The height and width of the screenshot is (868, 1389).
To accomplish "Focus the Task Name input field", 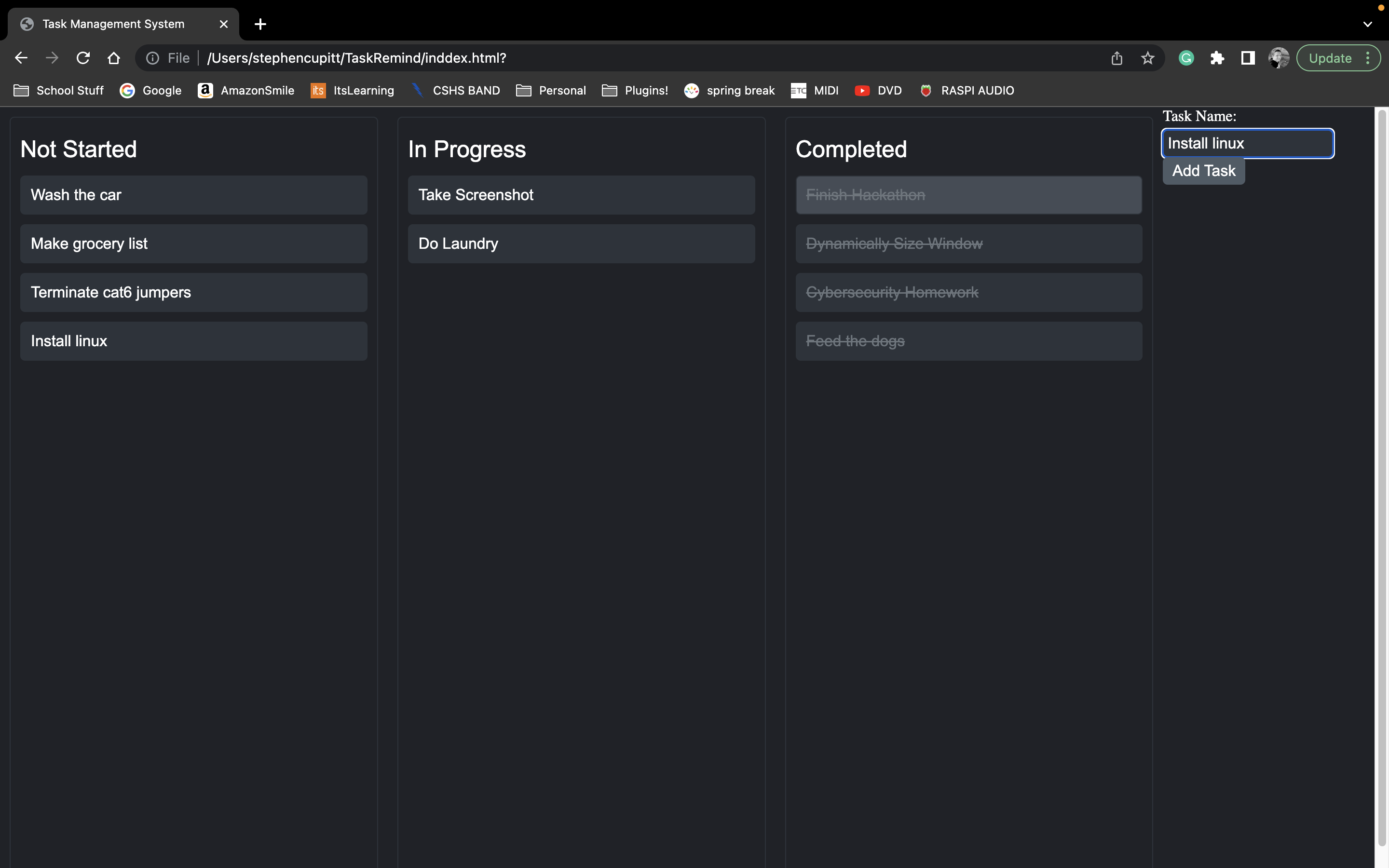I will 1247,144.
